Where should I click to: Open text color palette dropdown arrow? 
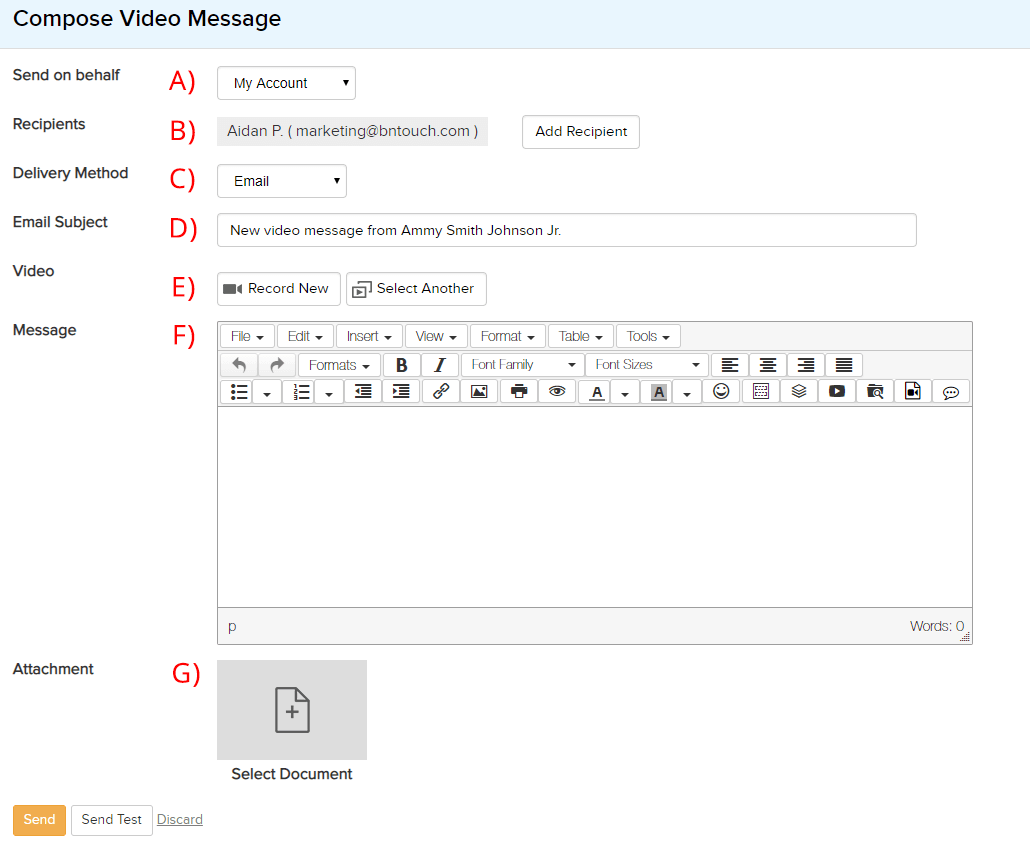pos(625,392)
